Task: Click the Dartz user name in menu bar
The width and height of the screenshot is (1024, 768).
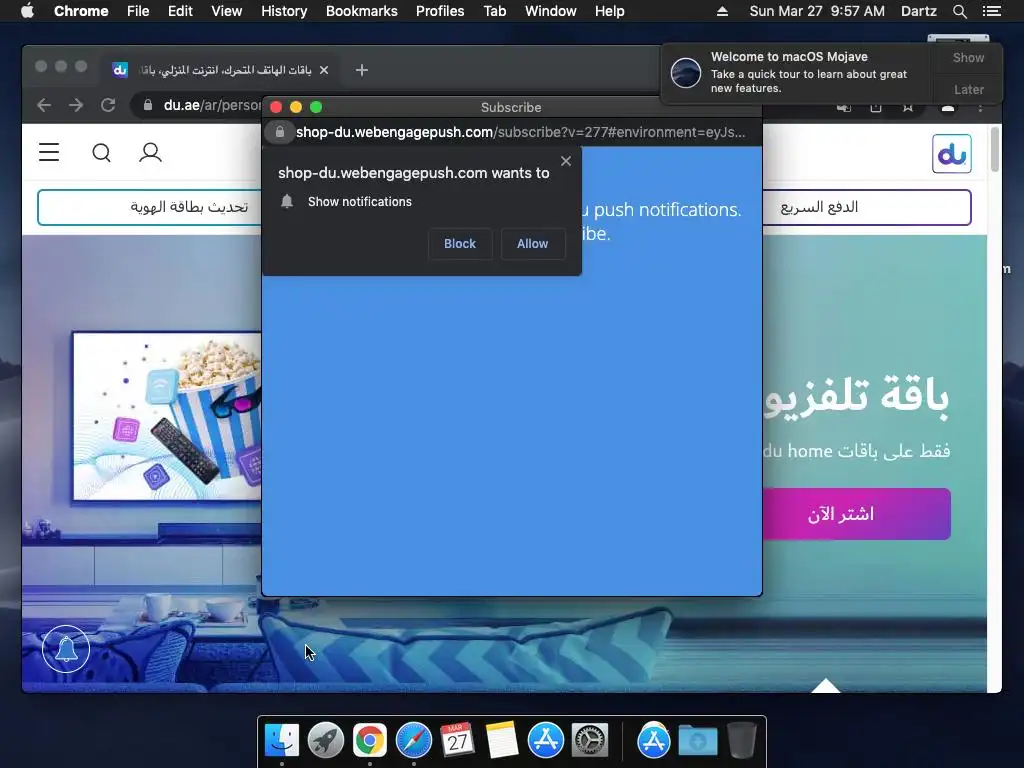Action: (x=918, y=11)
